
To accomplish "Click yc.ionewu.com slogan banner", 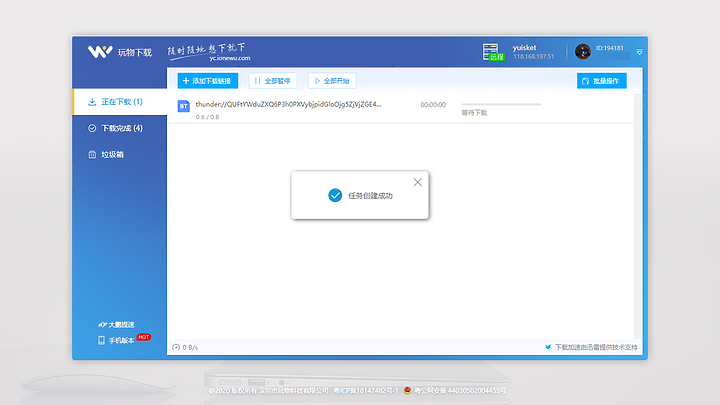I will coord(209,52).
